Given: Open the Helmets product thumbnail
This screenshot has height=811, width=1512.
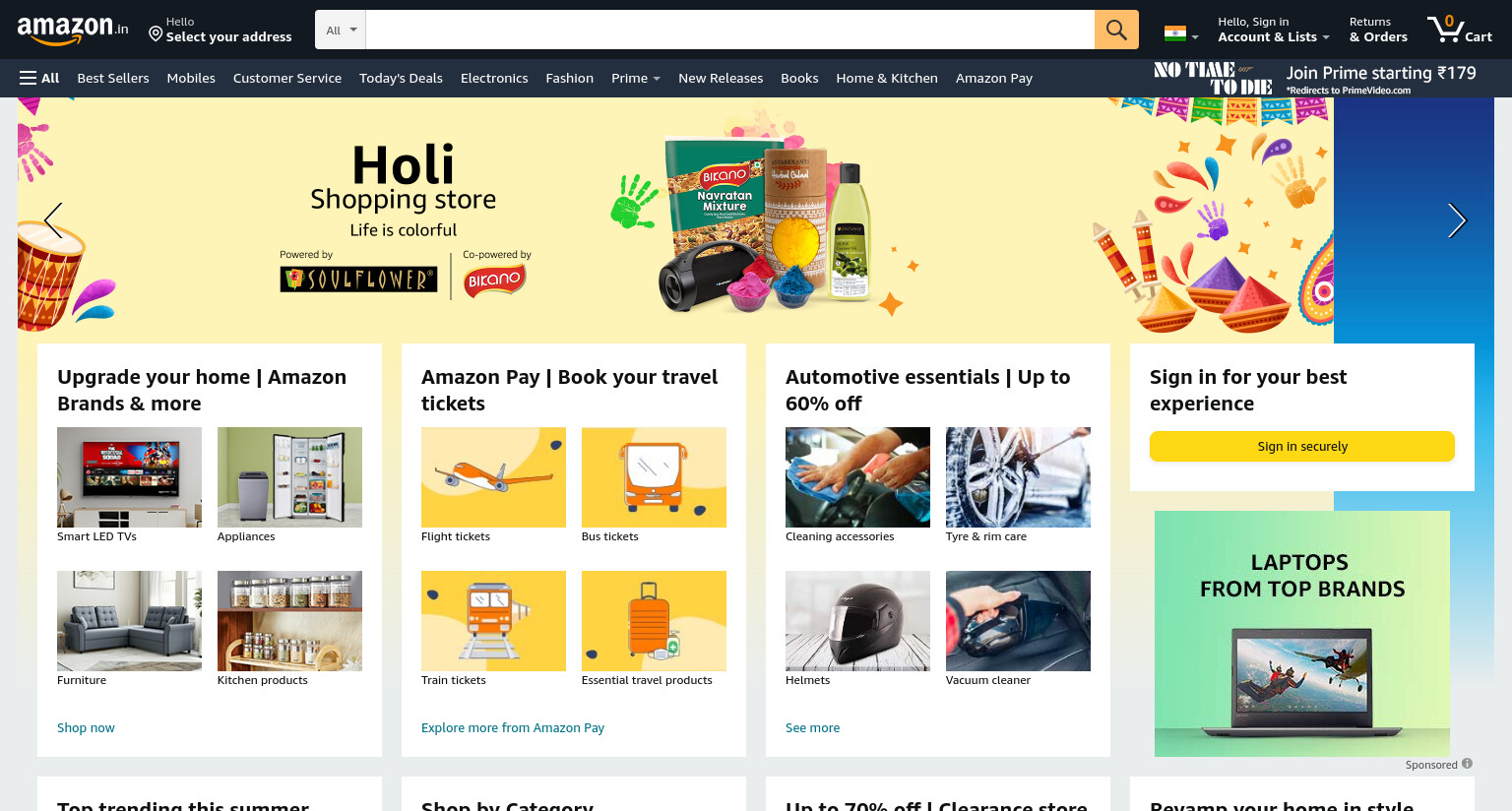Looking at the screenshot, I should point(857,621).
